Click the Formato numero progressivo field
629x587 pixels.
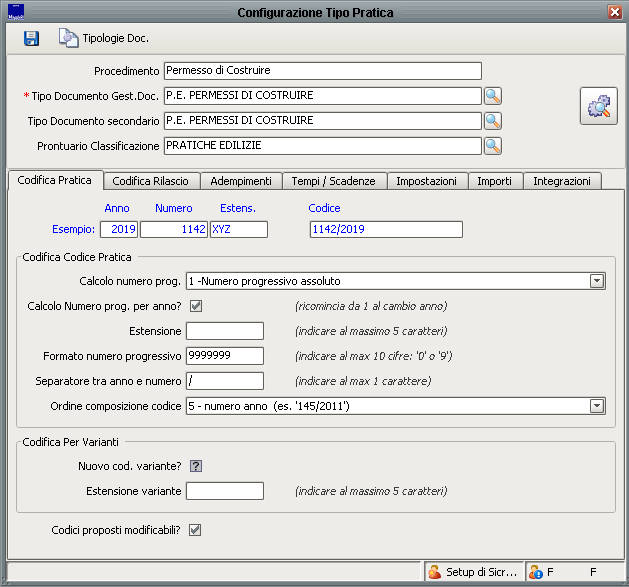click(225, 356)
